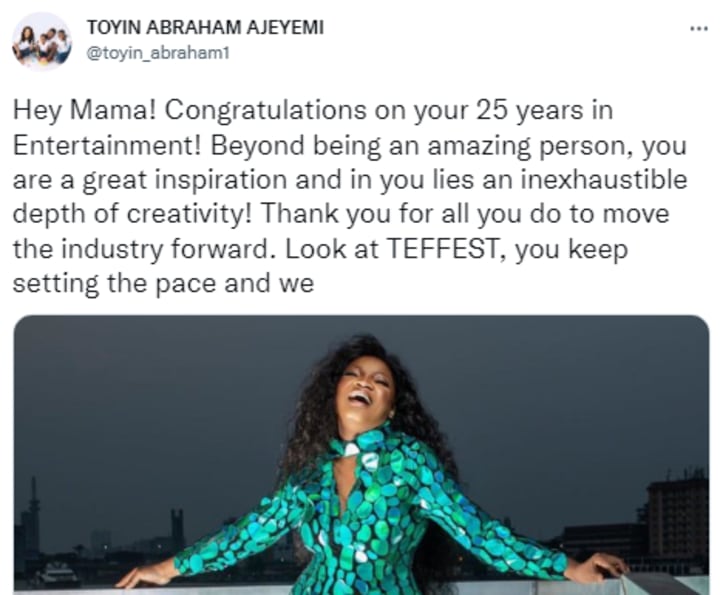Viewport: 720px width, 595px height.
Task: Click the green sequin dress collar in photo
Action: tap(360, 442)
